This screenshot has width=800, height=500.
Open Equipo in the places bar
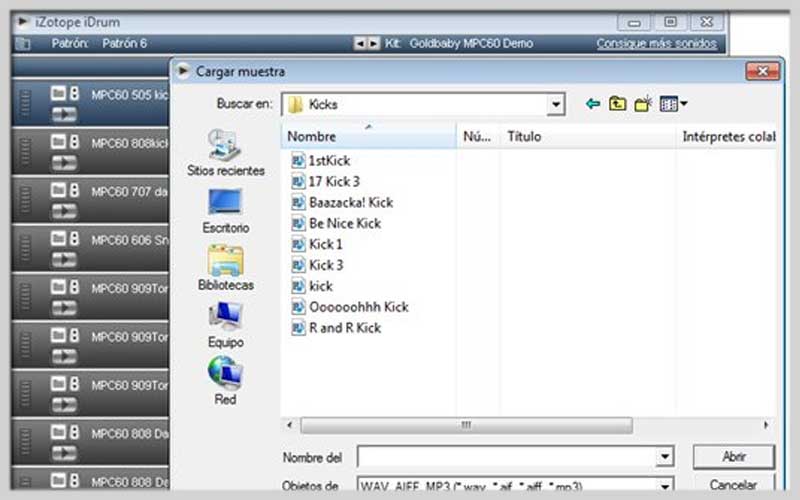(x=226, y=326)
